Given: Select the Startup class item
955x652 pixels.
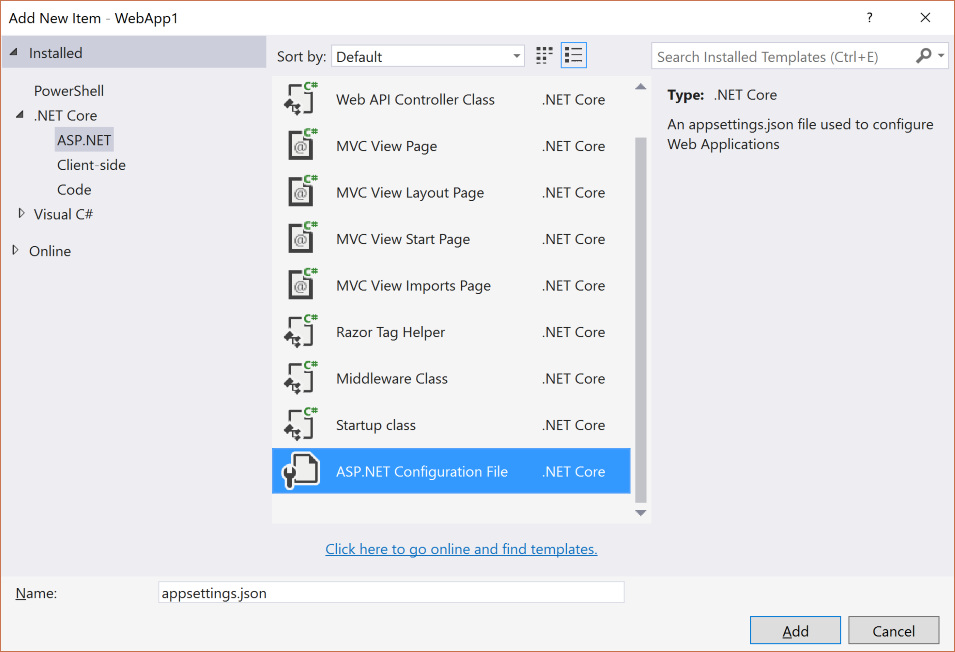Looking at the screenshot, I should click(451, 425).
